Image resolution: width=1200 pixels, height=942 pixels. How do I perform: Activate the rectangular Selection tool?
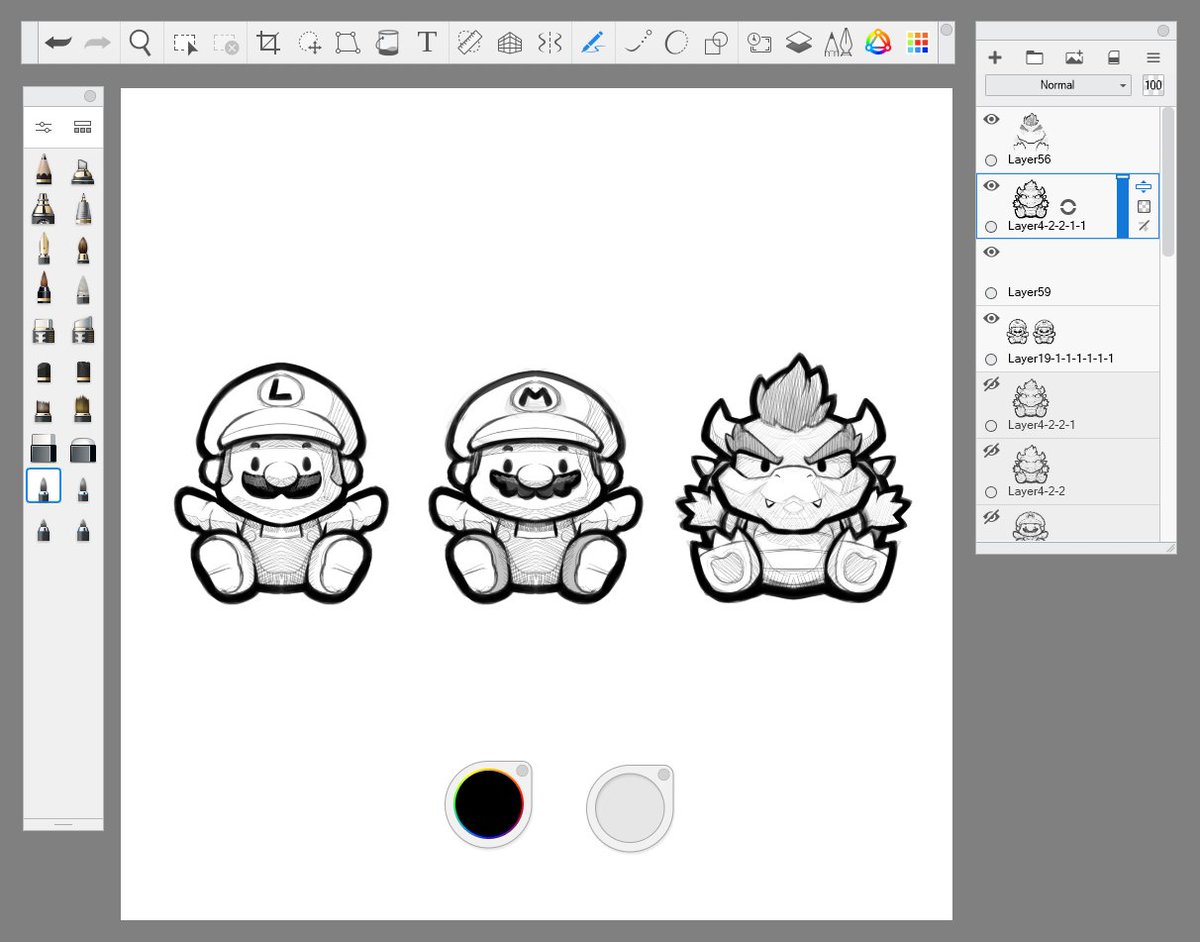click(x=185, y=44)
